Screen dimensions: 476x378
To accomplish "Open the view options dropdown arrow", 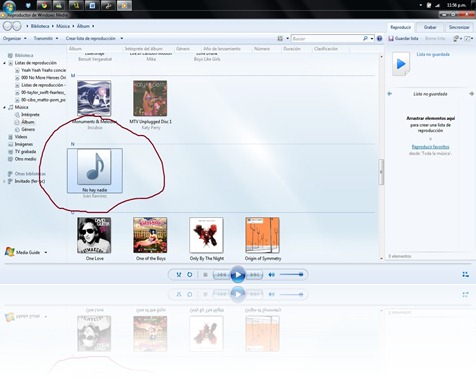I will coord(287,38).
